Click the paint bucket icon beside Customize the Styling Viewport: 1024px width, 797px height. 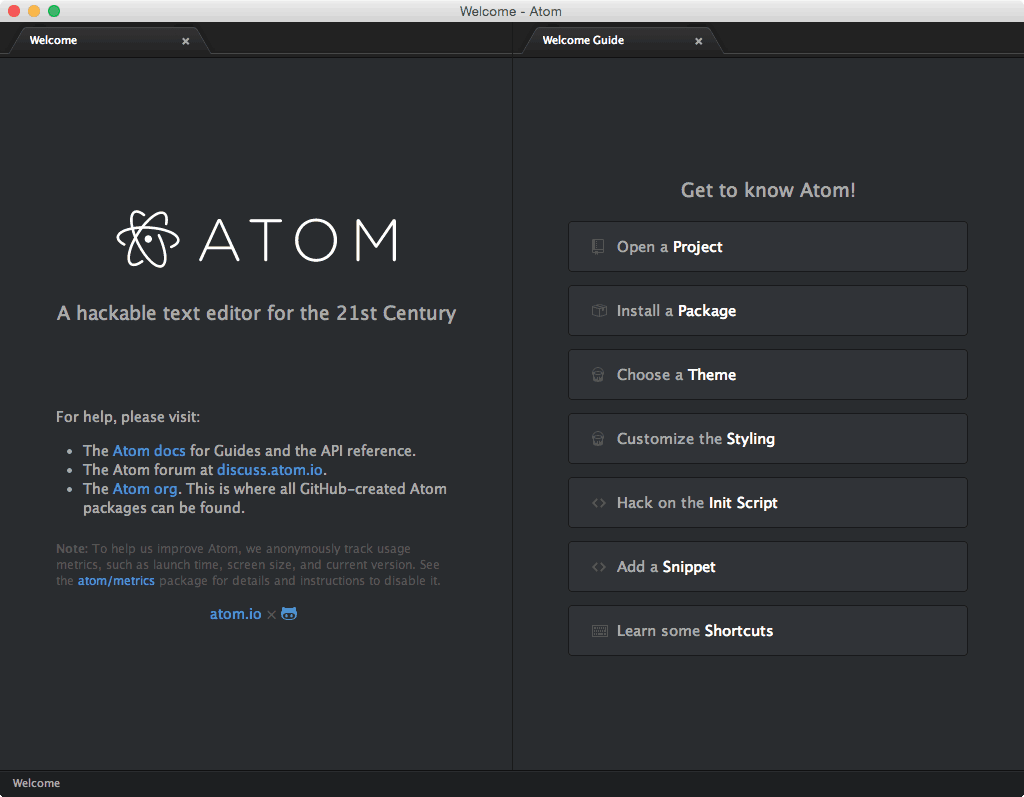click(598, 439)
